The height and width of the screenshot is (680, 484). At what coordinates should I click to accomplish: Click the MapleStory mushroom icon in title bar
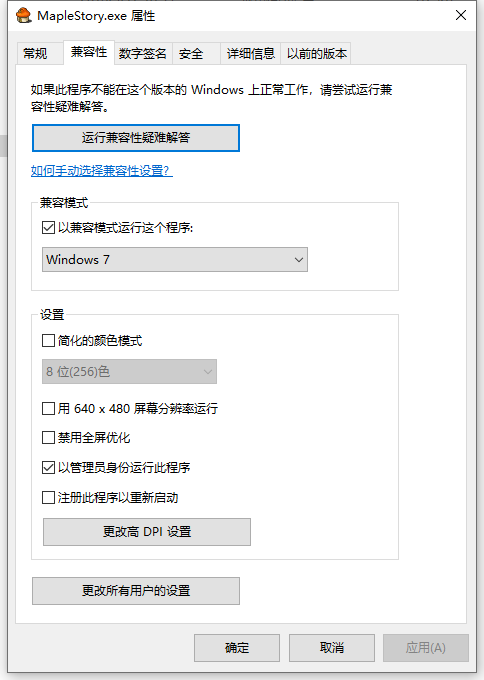24,16
